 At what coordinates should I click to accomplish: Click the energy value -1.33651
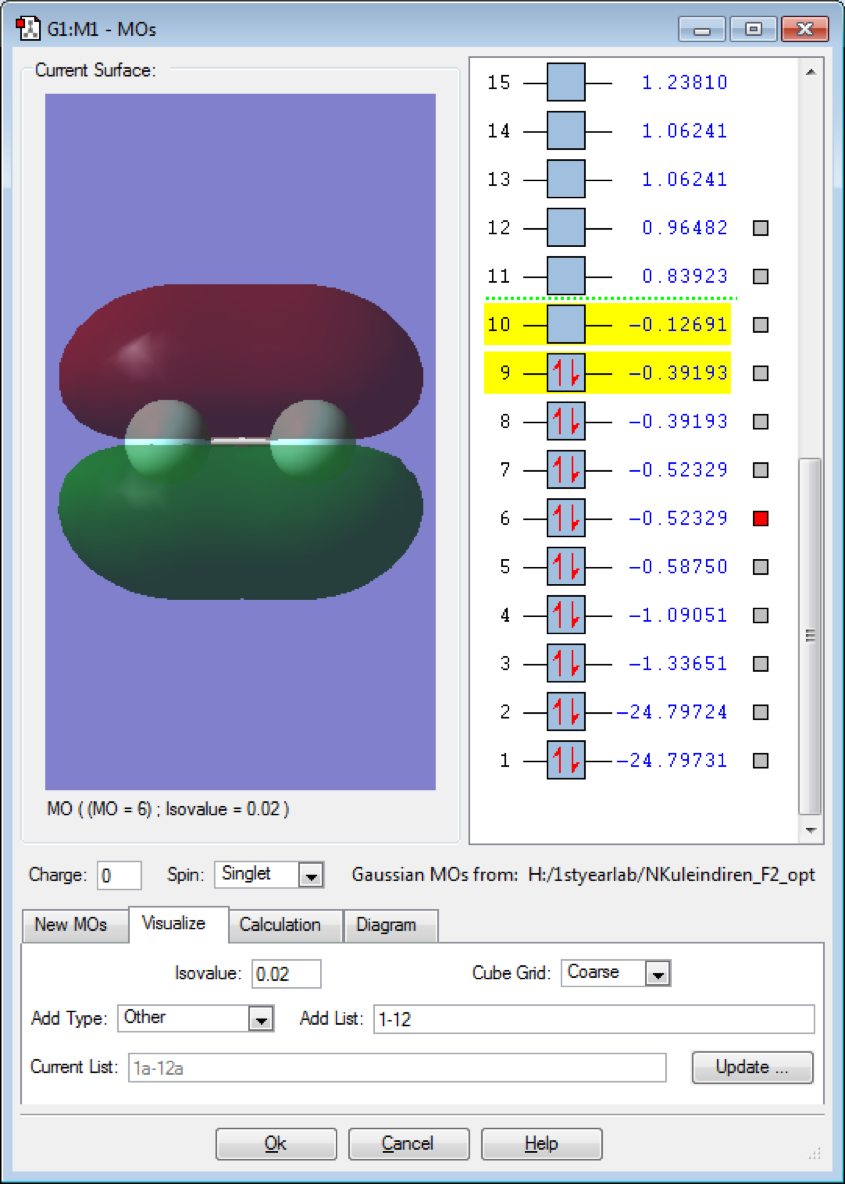pyautogui.click(x=677, y=663)
